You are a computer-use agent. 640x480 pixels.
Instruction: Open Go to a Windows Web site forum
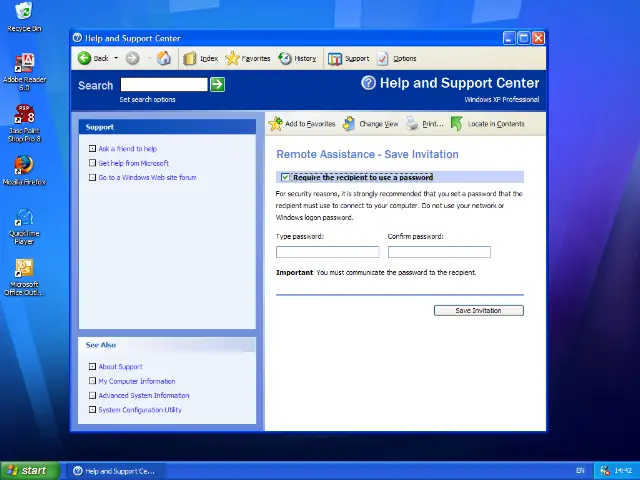(x=147, y=177)
